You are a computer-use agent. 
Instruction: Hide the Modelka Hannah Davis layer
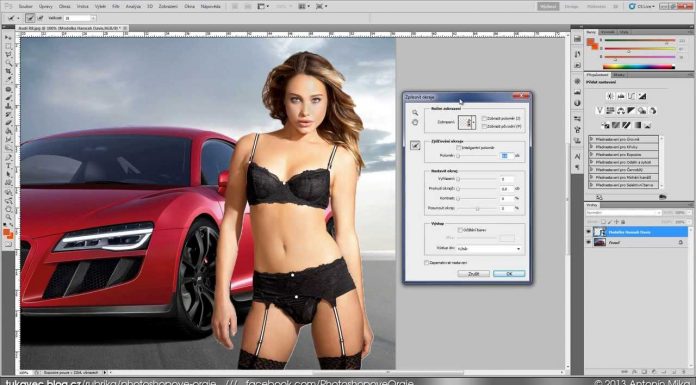coord(589,232)
